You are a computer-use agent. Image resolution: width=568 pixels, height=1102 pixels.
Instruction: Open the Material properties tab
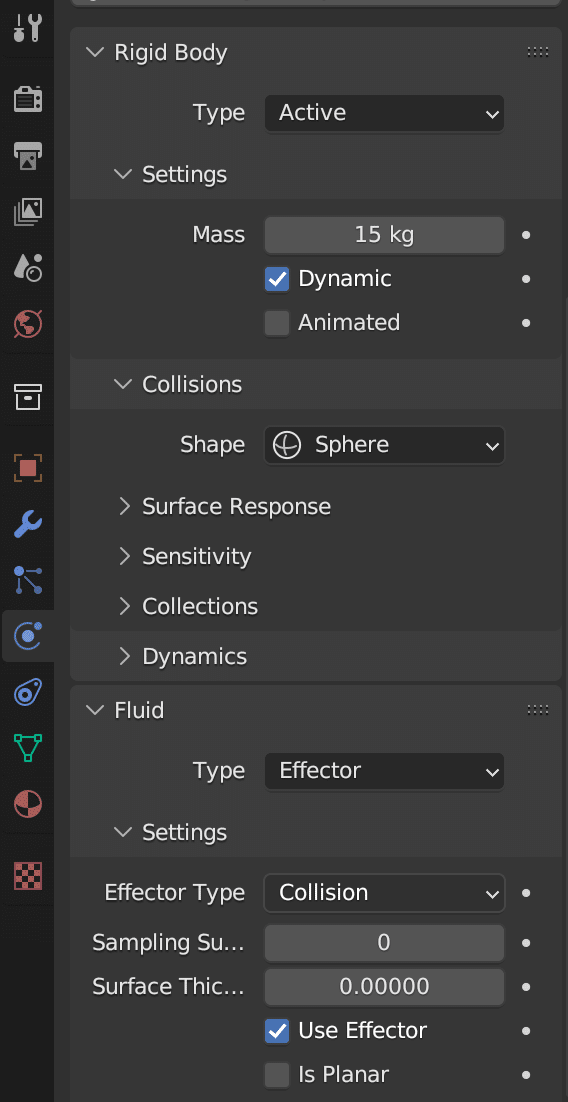tap(28, 803)
